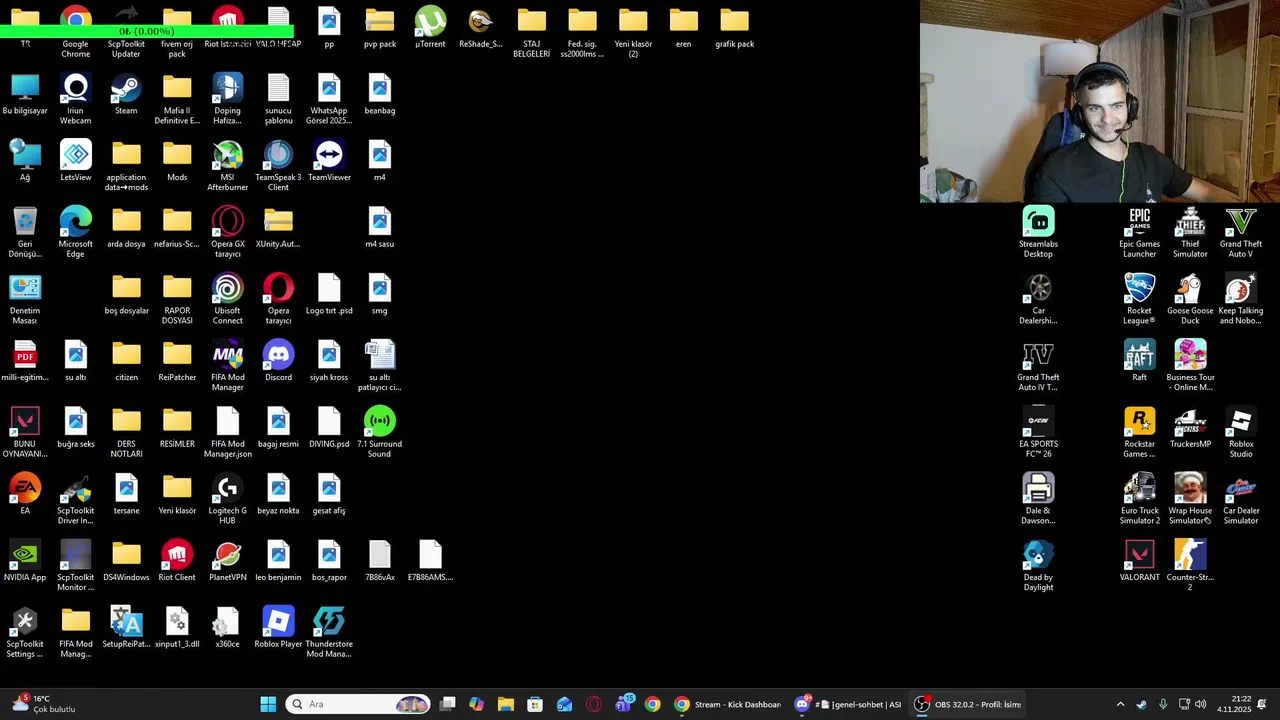This screenshot has height=720, width=1280.
Task: Launch Grand Theft Auto V
Action: click(x=1240, y=232)
